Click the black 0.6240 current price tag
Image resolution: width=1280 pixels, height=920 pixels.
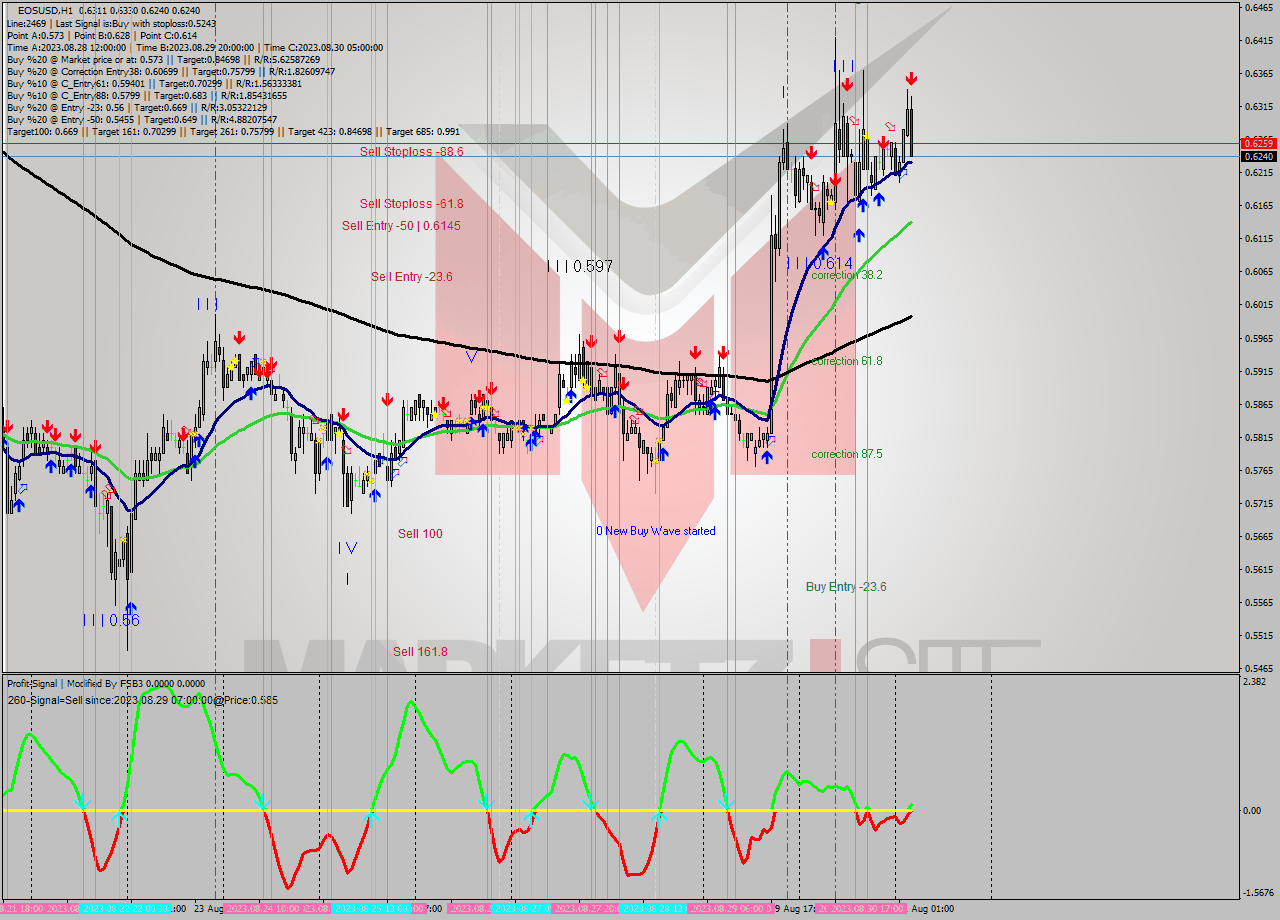1258,156
